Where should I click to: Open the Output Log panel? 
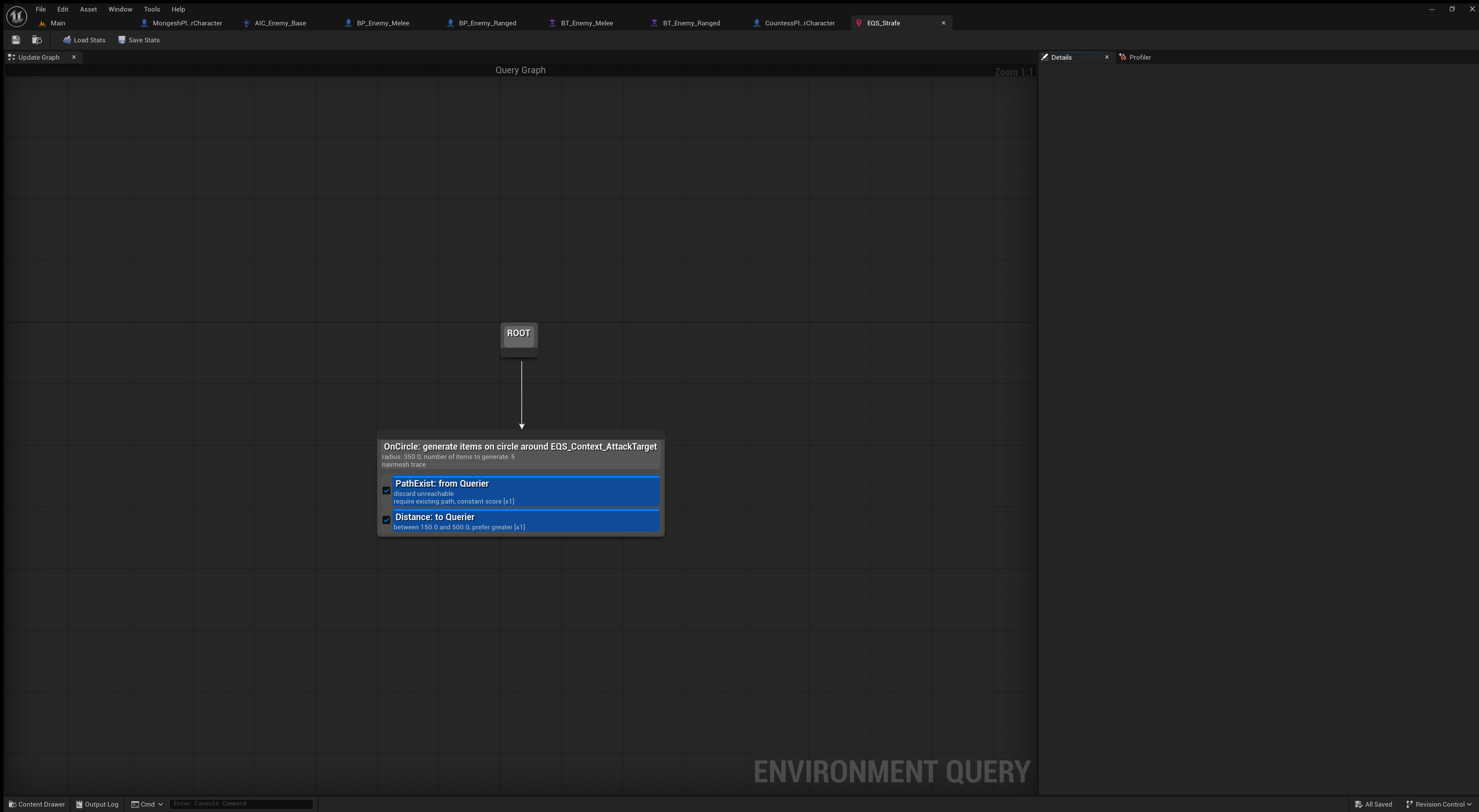97,804
